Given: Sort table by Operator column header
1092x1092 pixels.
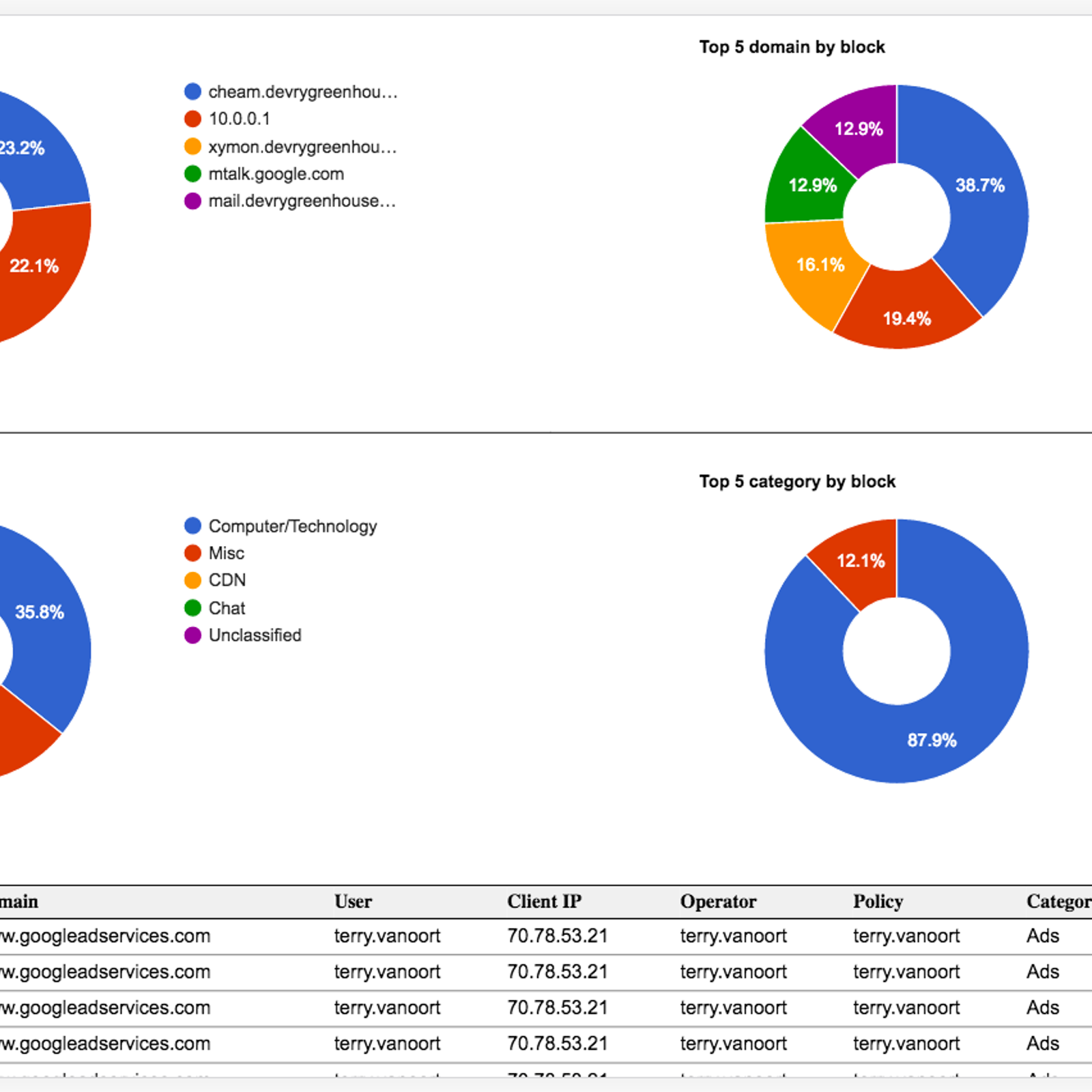Looking at the screenshot, I should coord(718,902).
